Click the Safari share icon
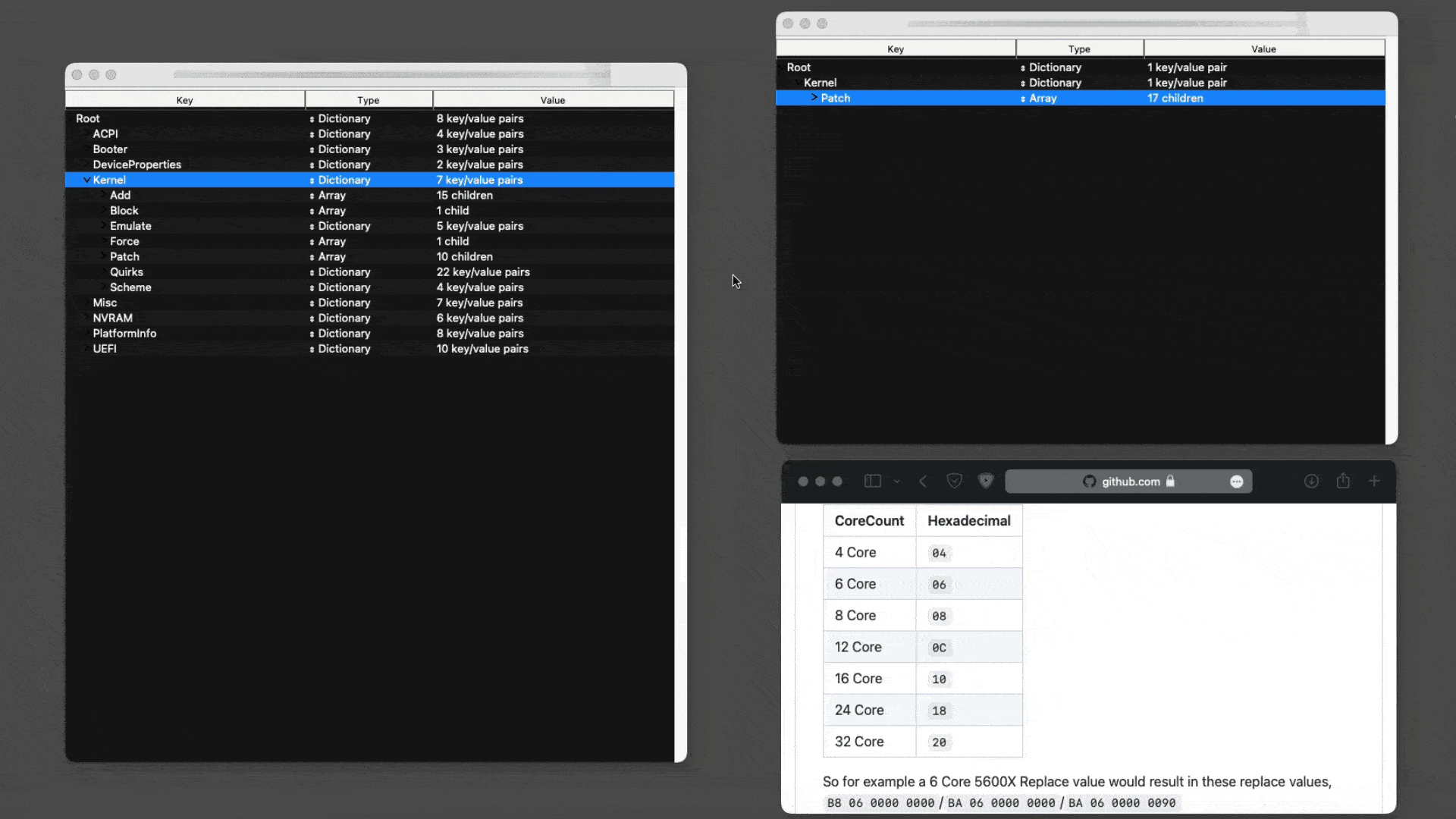 [1343, 481]
